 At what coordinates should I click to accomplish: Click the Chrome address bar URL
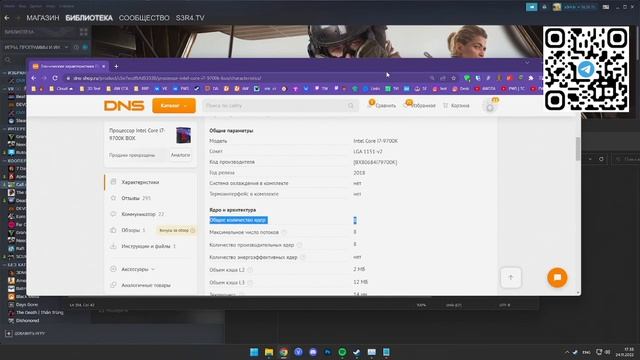[x=167, y=78]
